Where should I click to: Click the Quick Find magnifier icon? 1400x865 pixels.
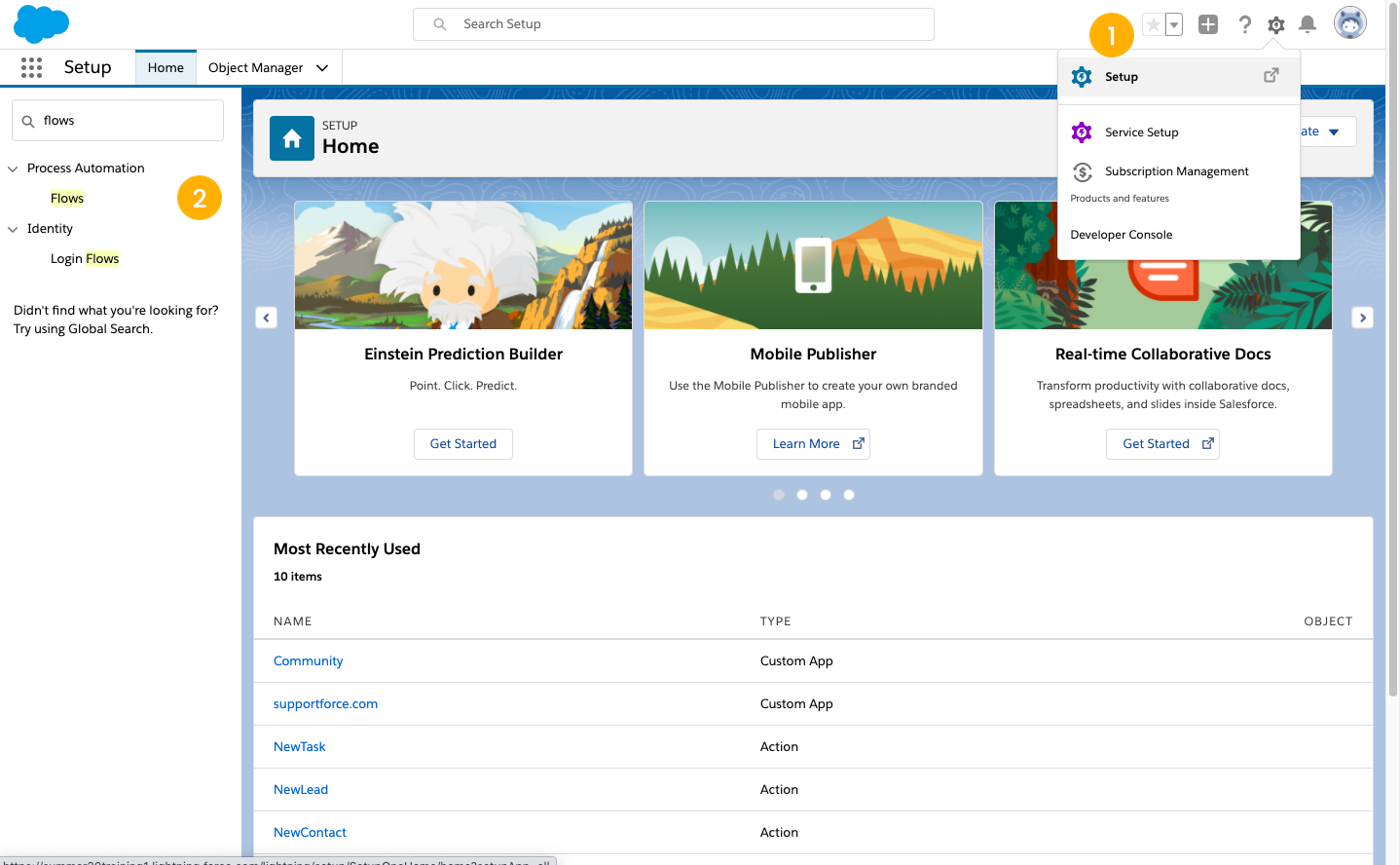[28, 122]
